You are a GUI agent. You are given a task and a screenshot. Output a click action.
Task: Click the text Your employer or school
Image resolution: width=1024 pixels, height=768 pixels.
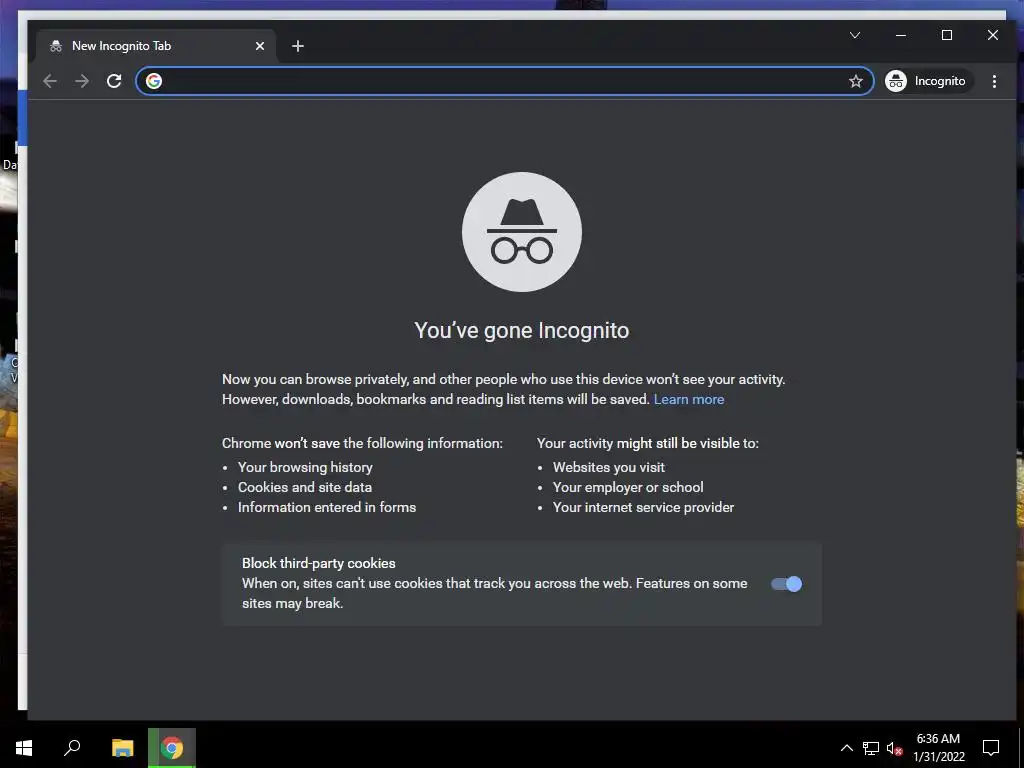pyautogui.click(x=628, y=487)
